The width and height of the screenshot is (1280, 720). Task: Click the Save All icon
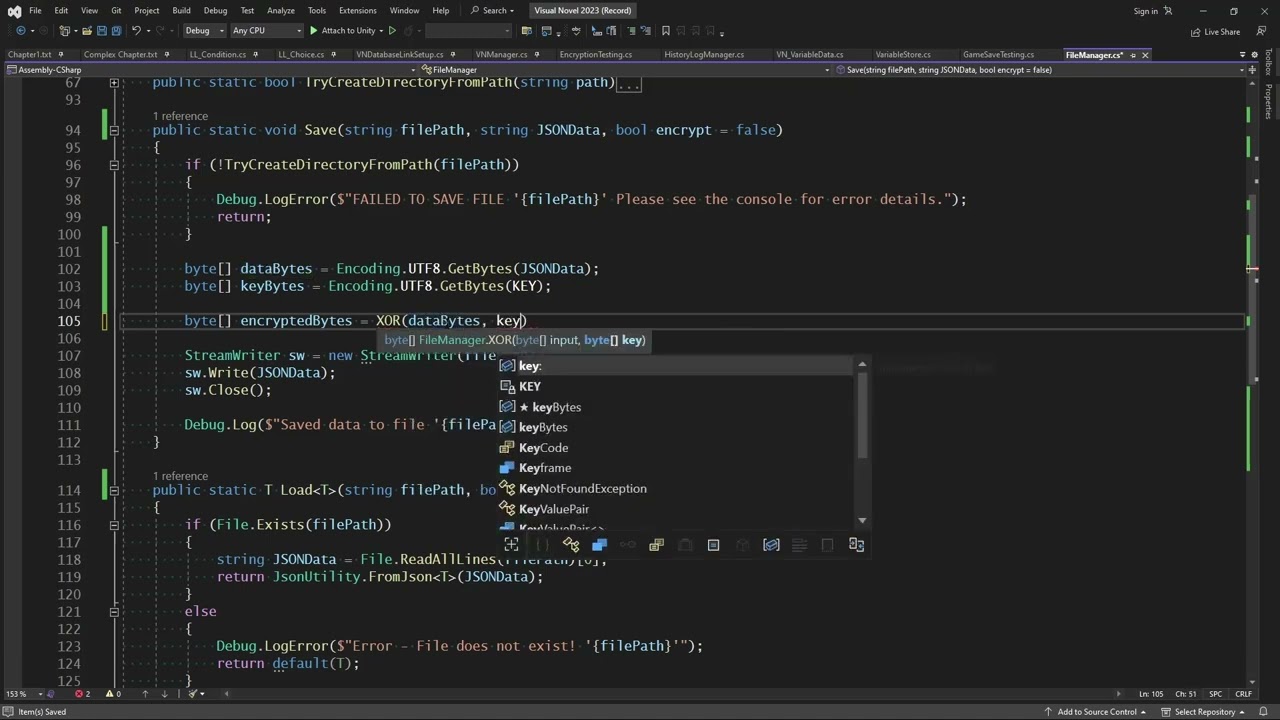(116, 31)
